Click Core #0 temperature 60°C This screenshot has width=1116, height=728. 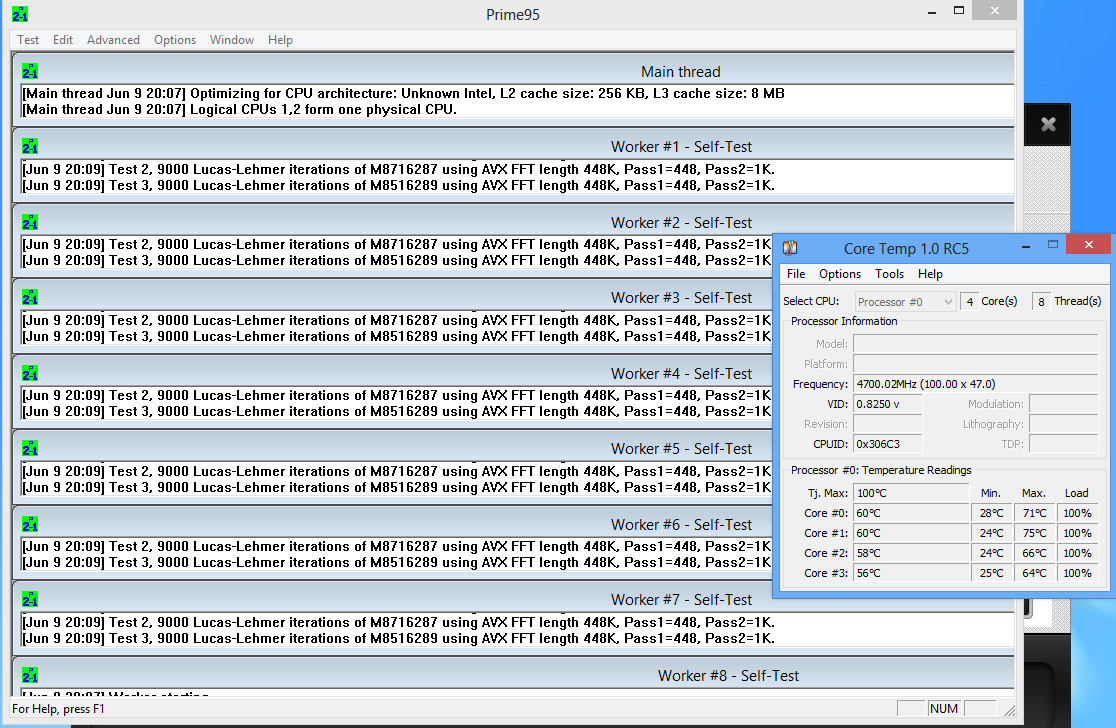point(911,513)
